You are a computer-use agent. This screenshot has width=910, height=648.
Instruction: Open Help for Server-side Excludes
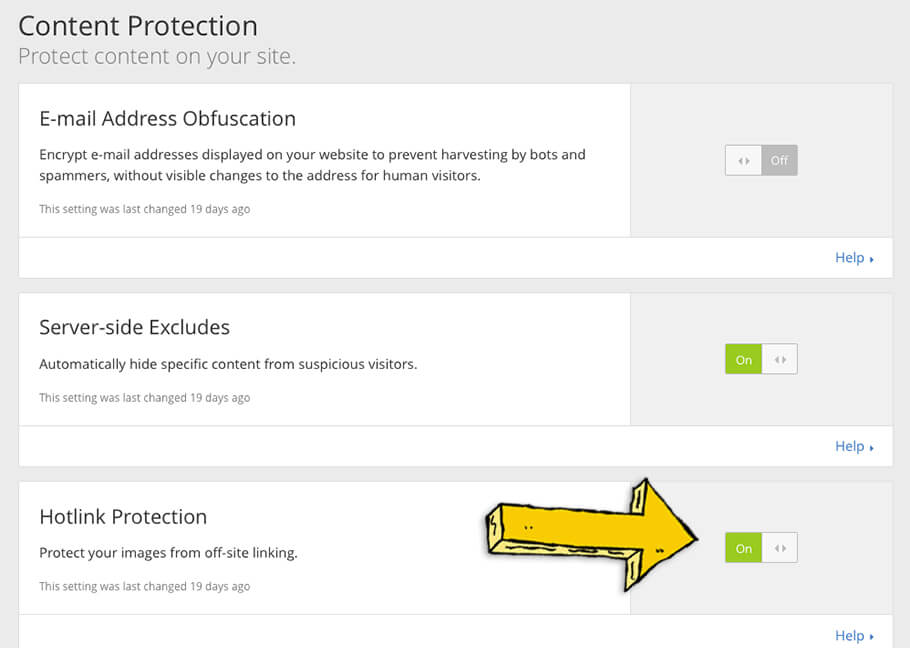click(849, 447)
